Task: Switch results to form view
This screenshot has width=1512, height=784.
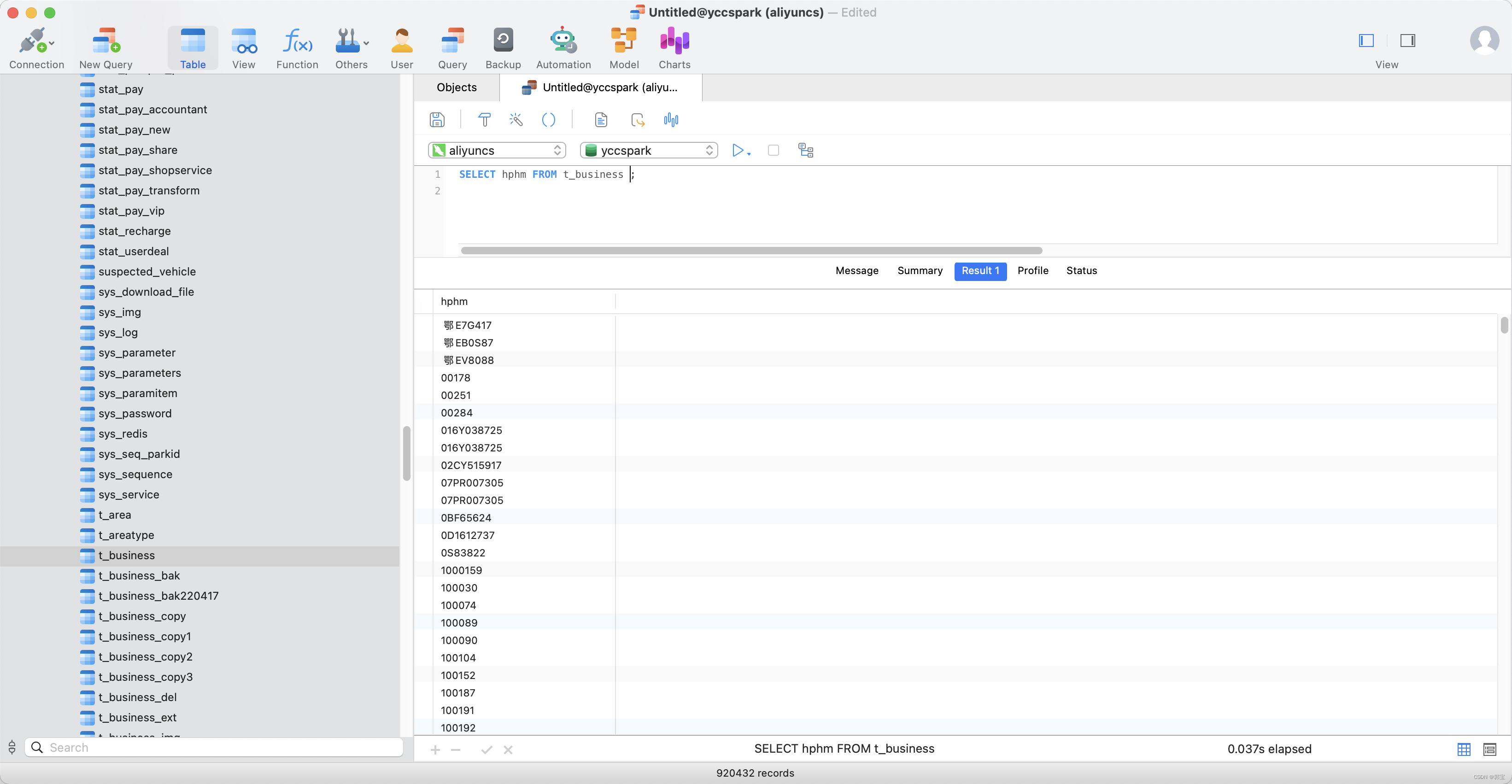Action: coord(1489,749)
